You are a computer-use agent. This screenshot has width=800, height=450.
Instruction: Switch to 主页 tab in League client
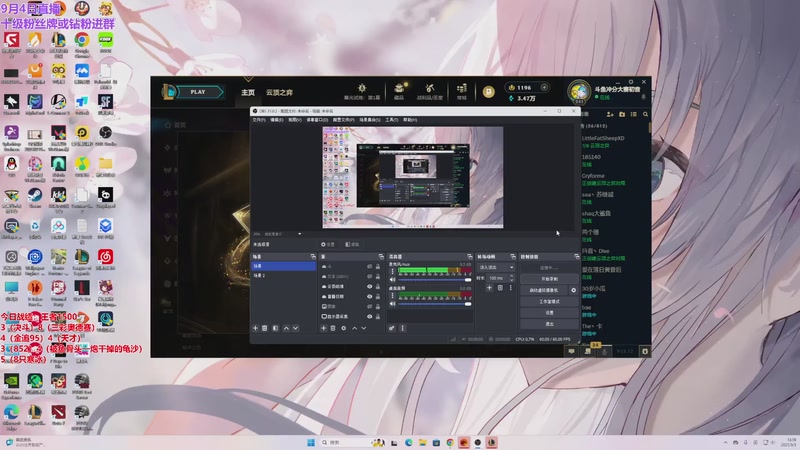(x=248, y=92)
